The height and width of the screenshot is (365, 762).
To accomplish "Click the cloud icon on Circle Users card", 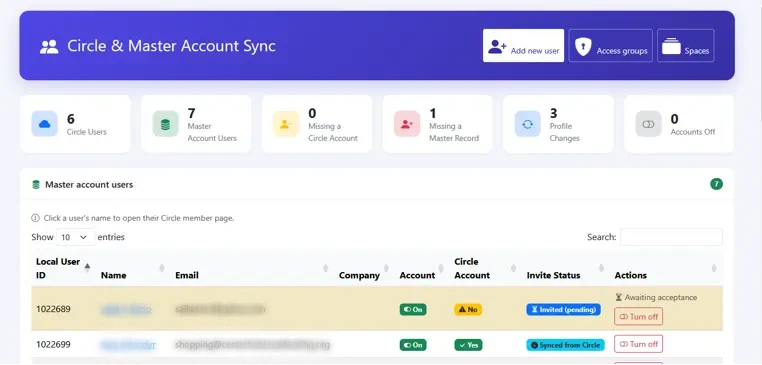I will [45, 124].
